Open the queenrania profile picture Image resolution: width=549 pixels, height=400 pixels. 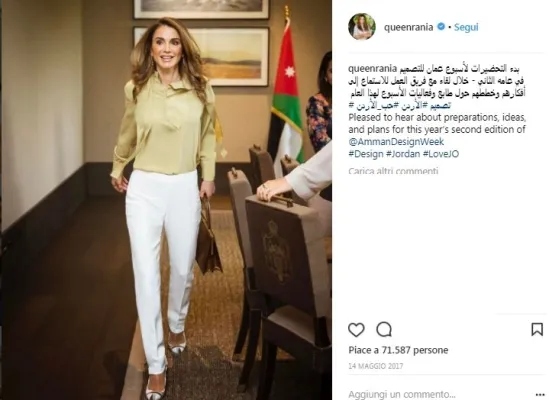pyautogui.click(x=362, y=27)
